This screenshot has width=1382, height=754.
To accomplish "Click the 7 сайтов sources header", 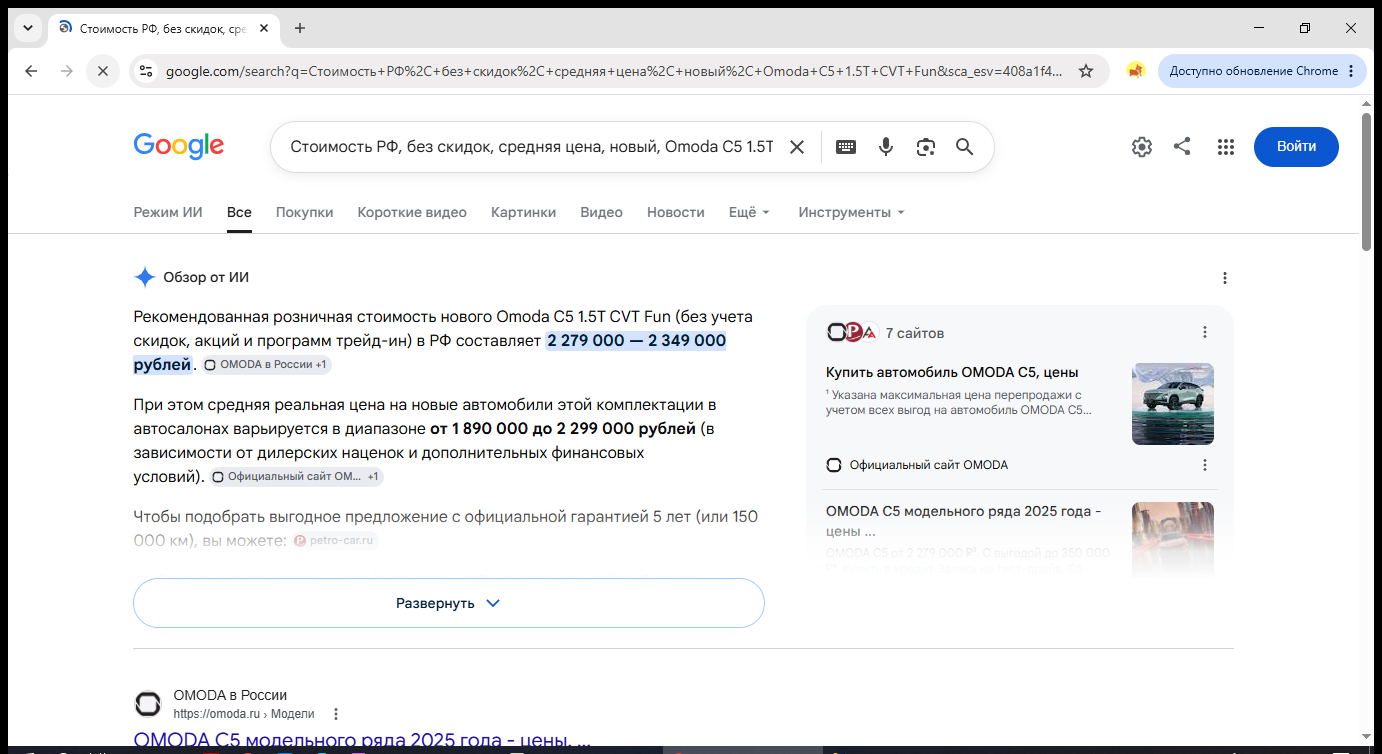I will pyautogui.click(x=915, y=333).
